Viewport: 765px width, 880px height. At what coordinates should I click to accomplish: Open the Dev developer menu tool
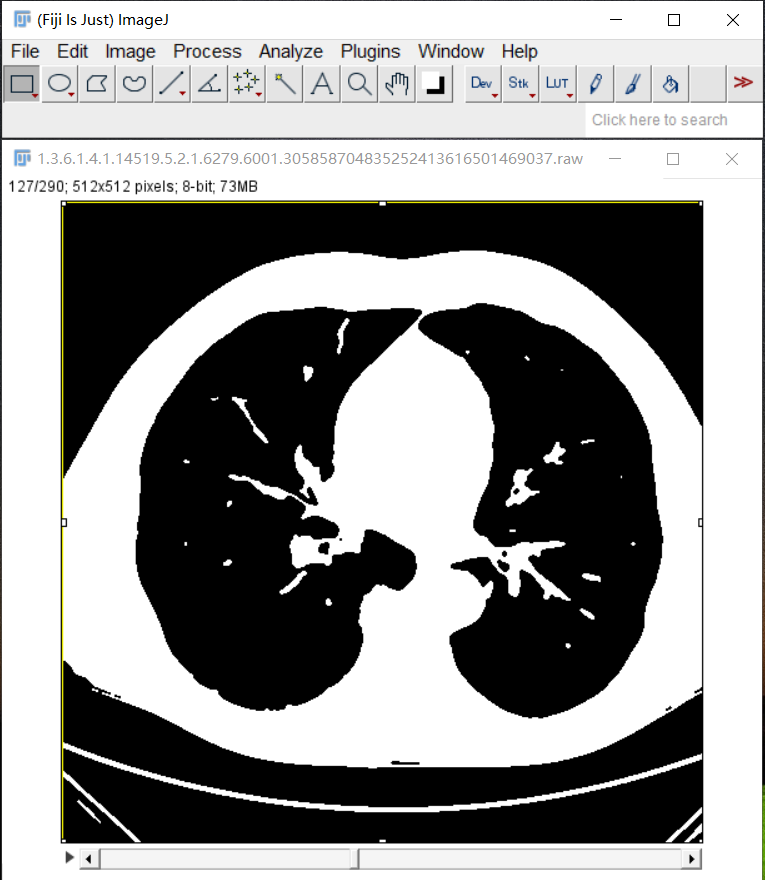(483, 84)
